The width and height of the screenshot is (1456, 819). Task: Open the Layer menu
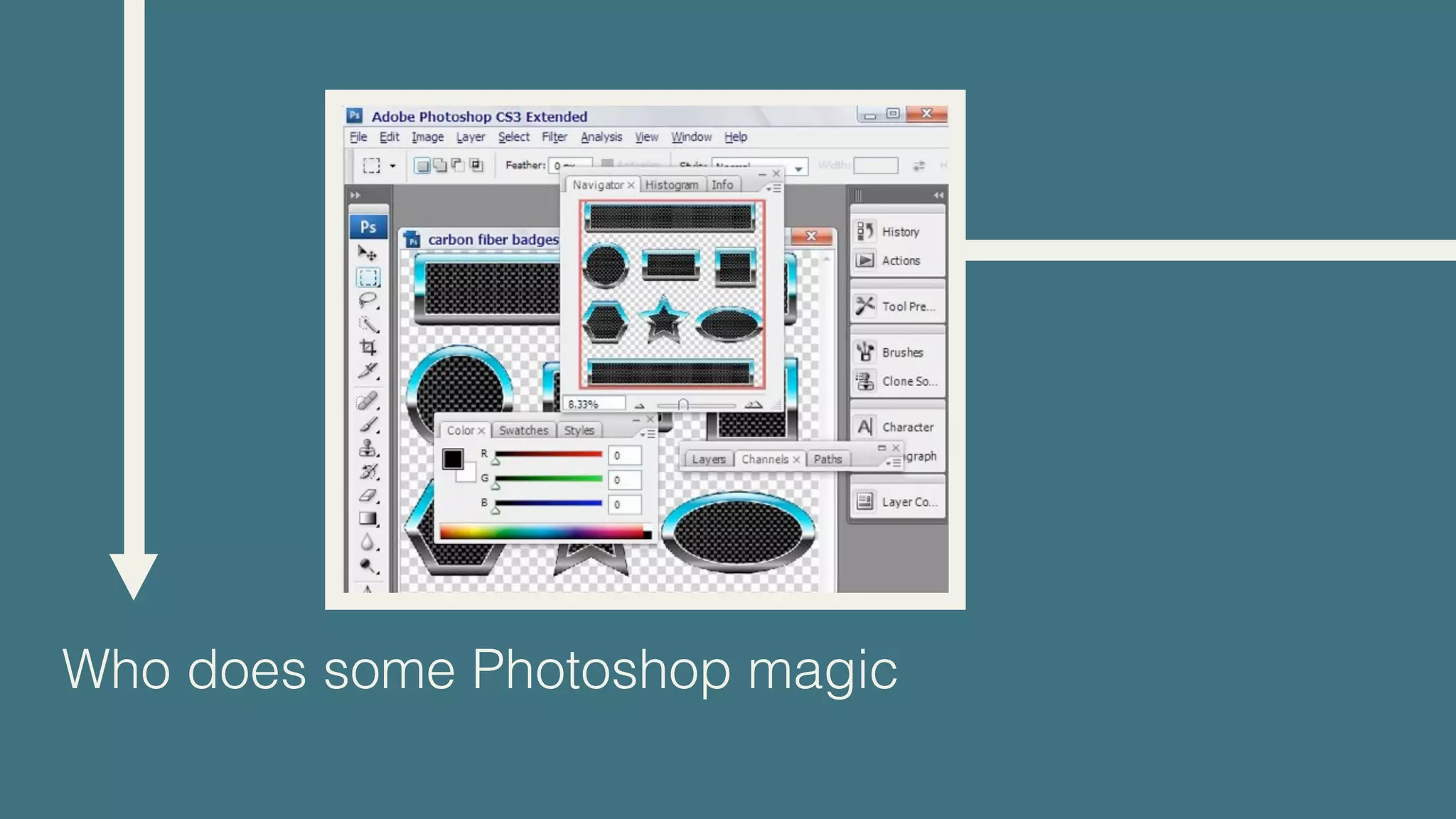click(x=471, y=137)
